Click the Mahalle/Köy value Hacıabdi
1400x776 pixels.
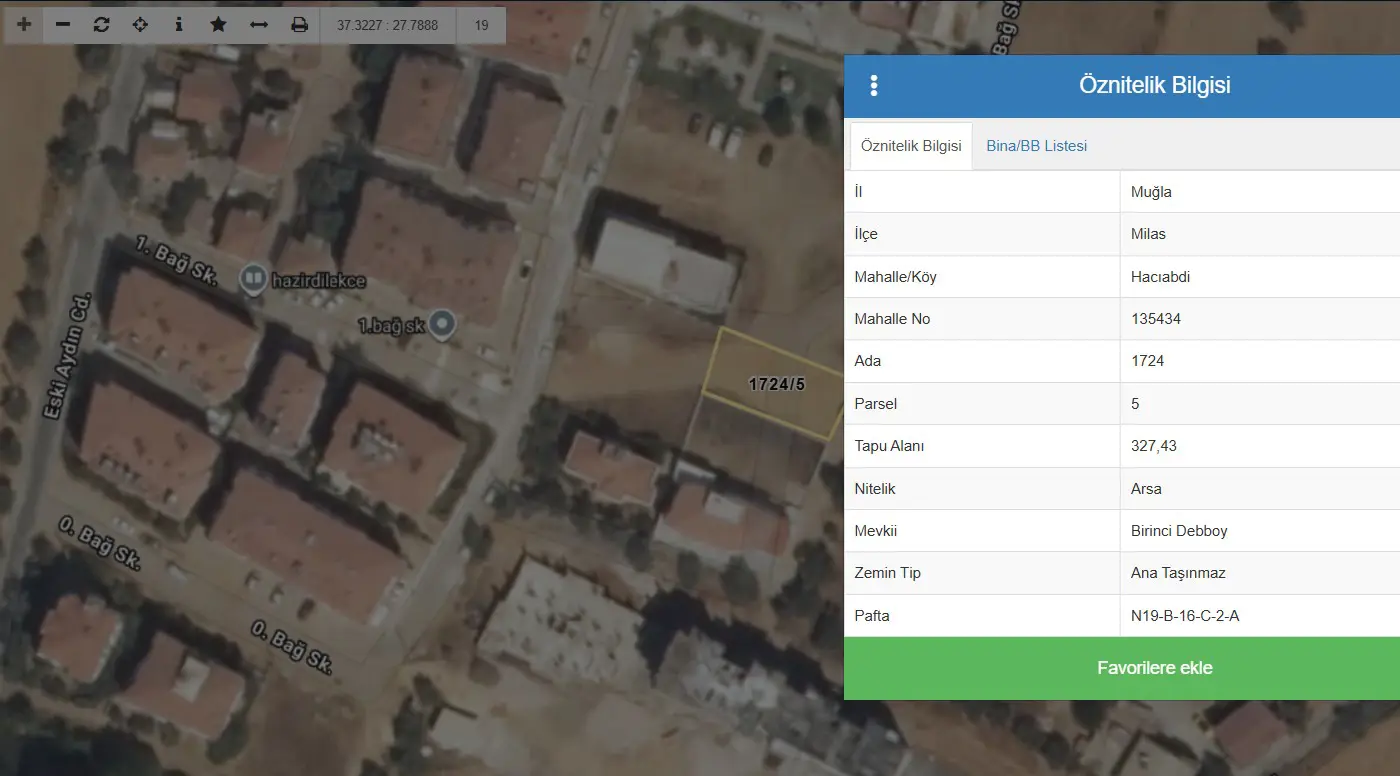coord(1160,277)
